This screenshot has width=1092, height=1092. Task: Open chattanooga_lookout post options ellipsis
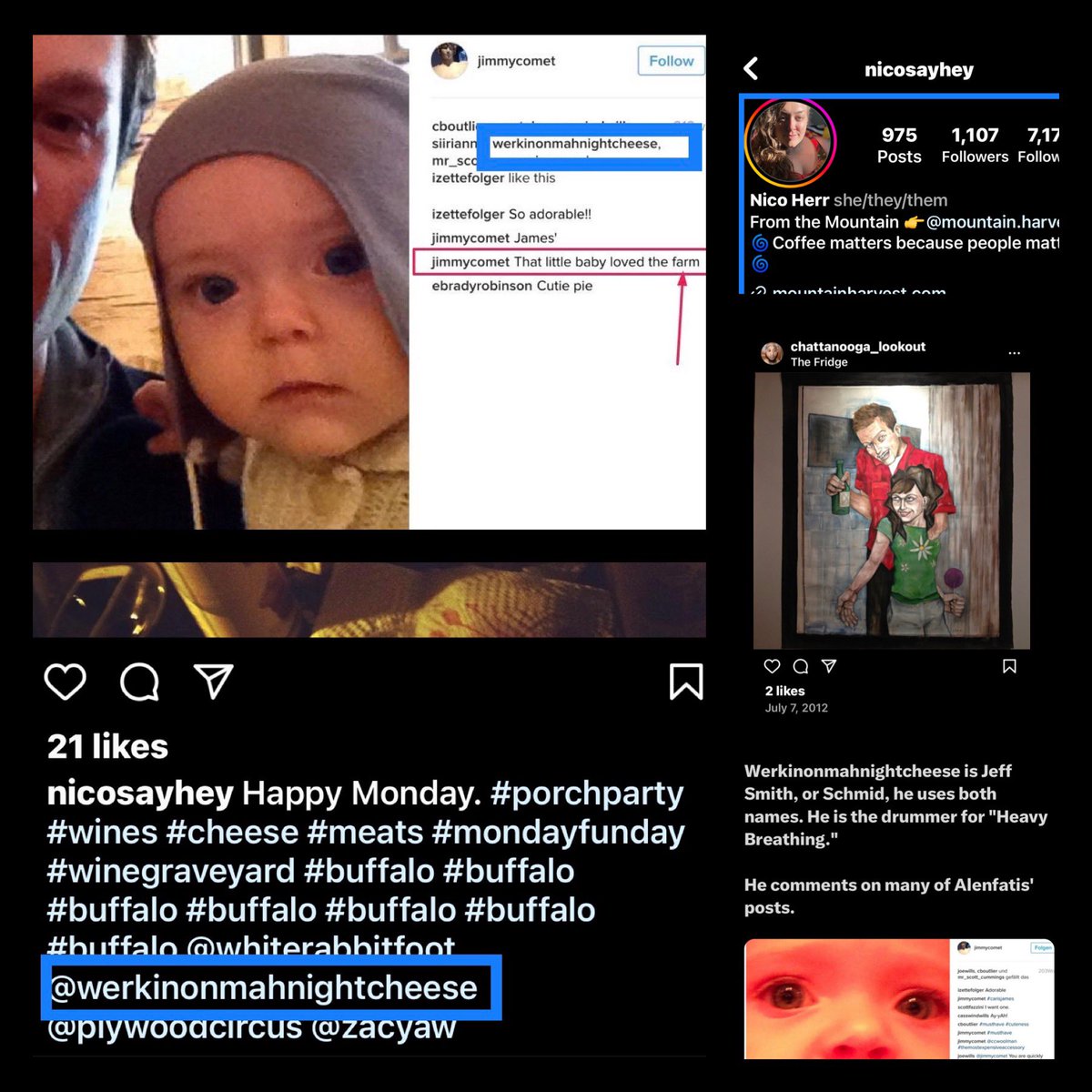(x=1015, y=353)
